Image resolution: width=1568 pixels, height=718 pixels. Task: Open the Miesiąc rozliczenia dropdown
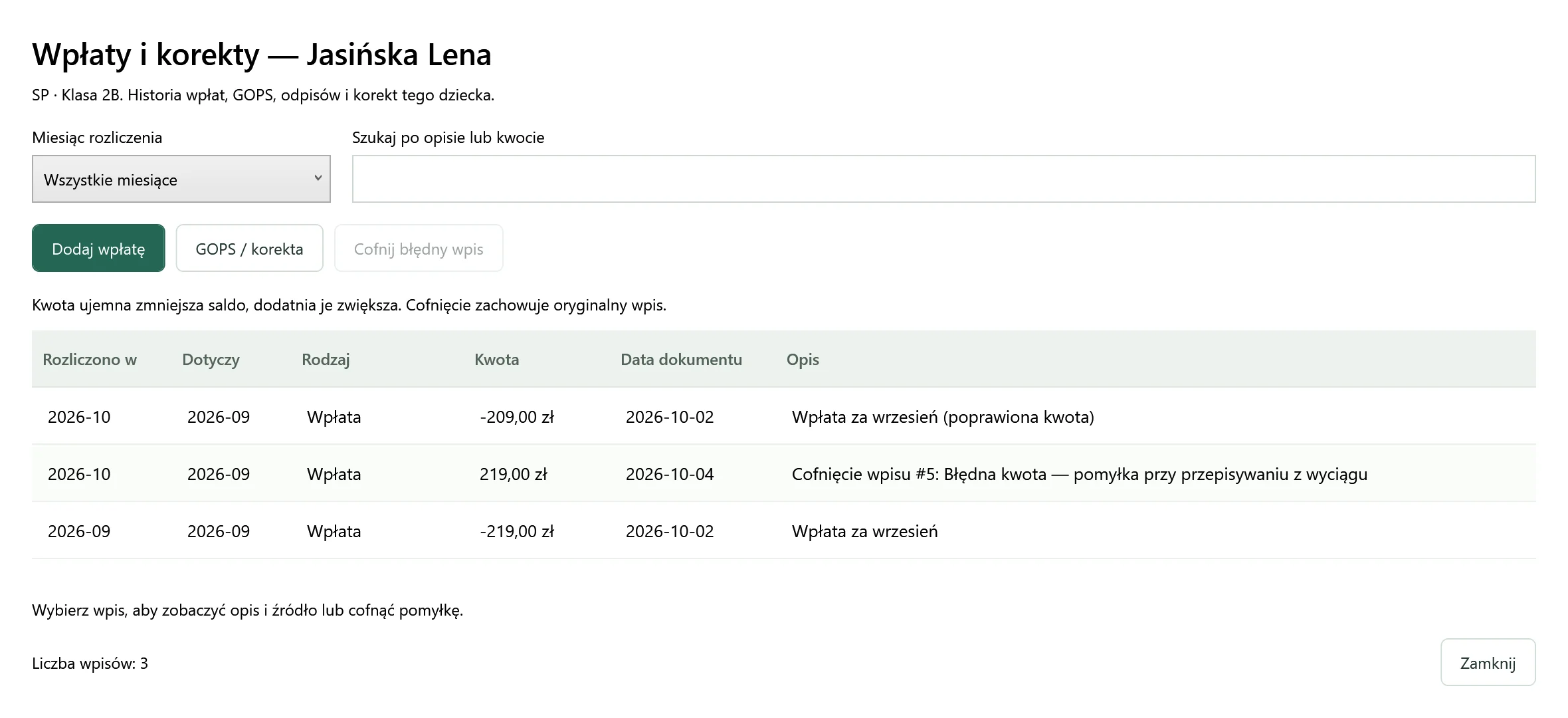181,179
